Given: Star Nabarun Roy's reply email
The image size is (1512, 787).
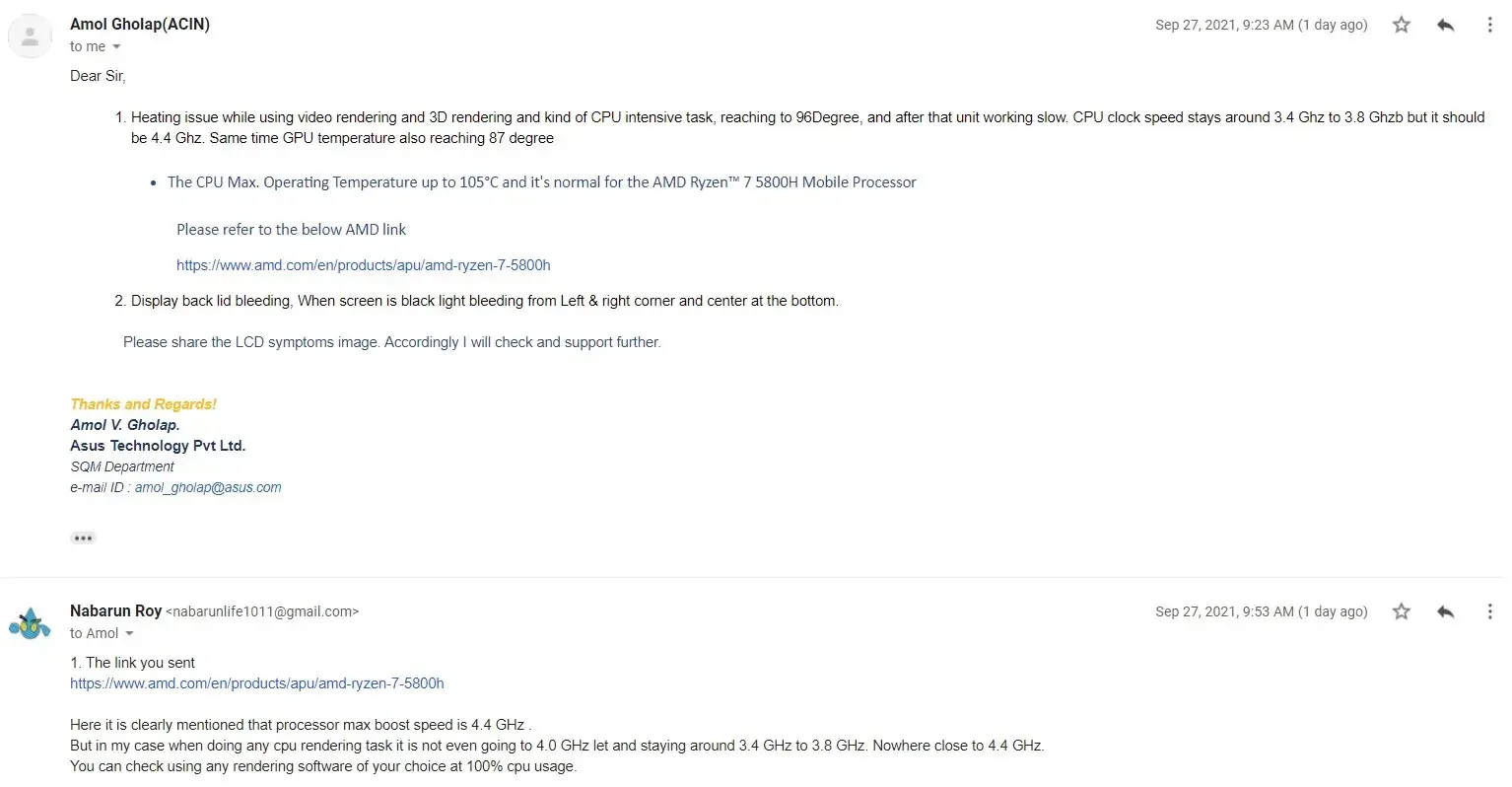Looking at the screenshot, I should [x=1401, y=611].
